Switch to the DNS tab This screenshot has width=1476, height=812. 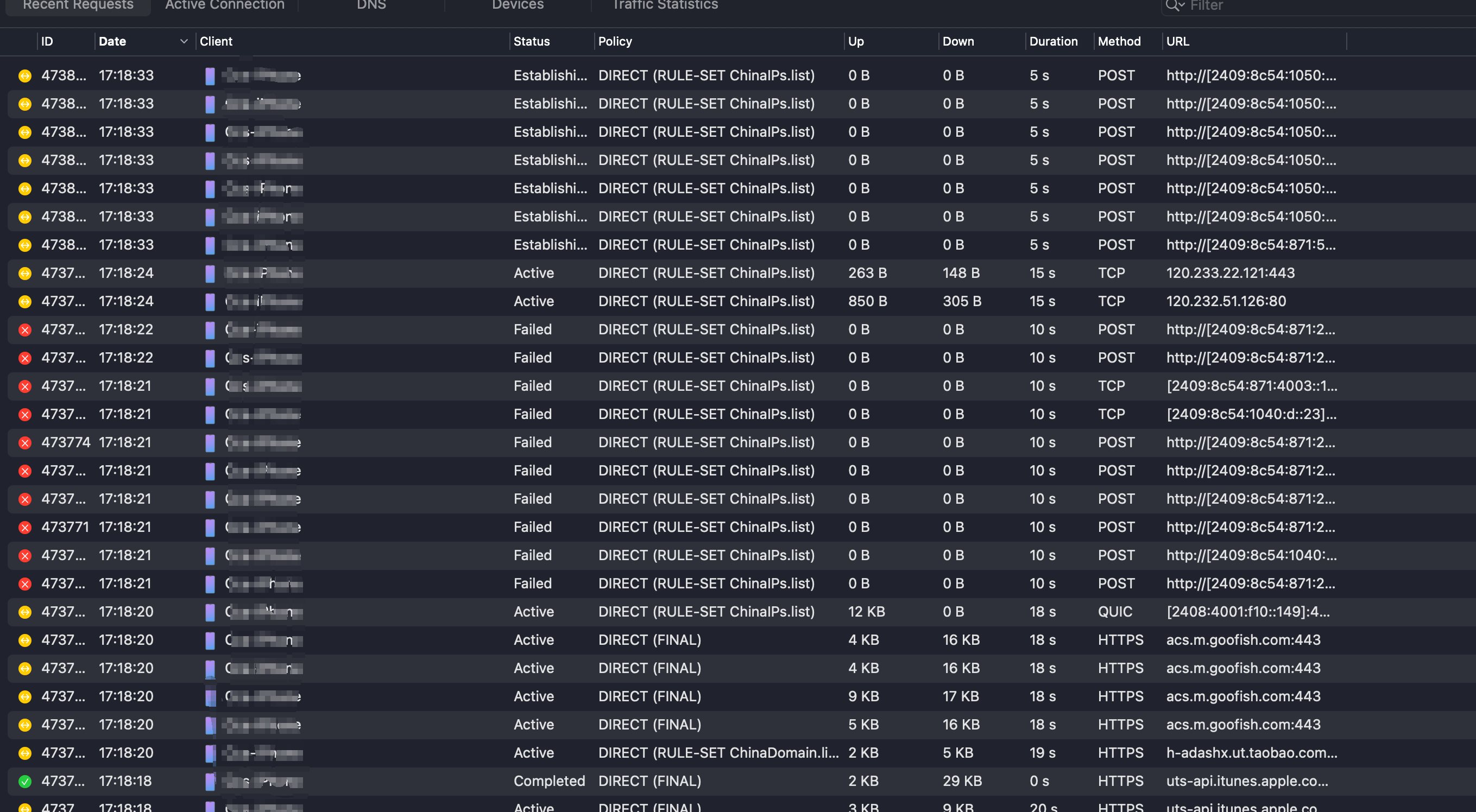point(371,5)
